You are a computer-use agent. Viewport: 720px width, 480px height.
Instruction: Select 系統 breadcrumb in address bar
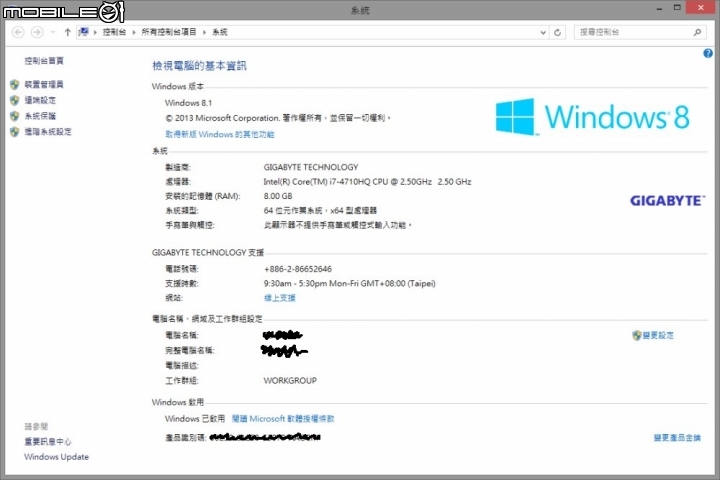[x=220, y=32]
